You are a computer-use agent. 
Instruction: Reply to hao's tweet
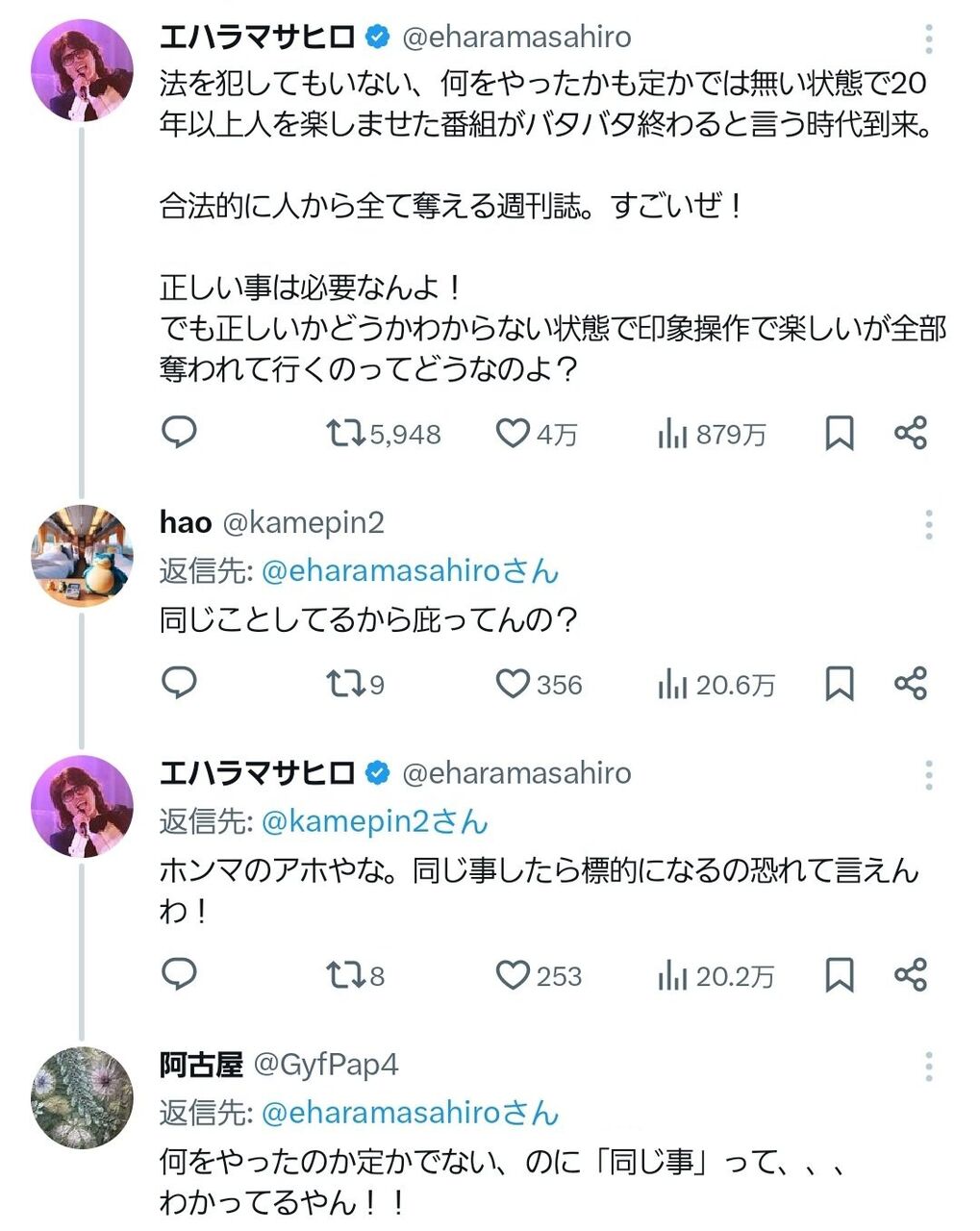[179, 683]
